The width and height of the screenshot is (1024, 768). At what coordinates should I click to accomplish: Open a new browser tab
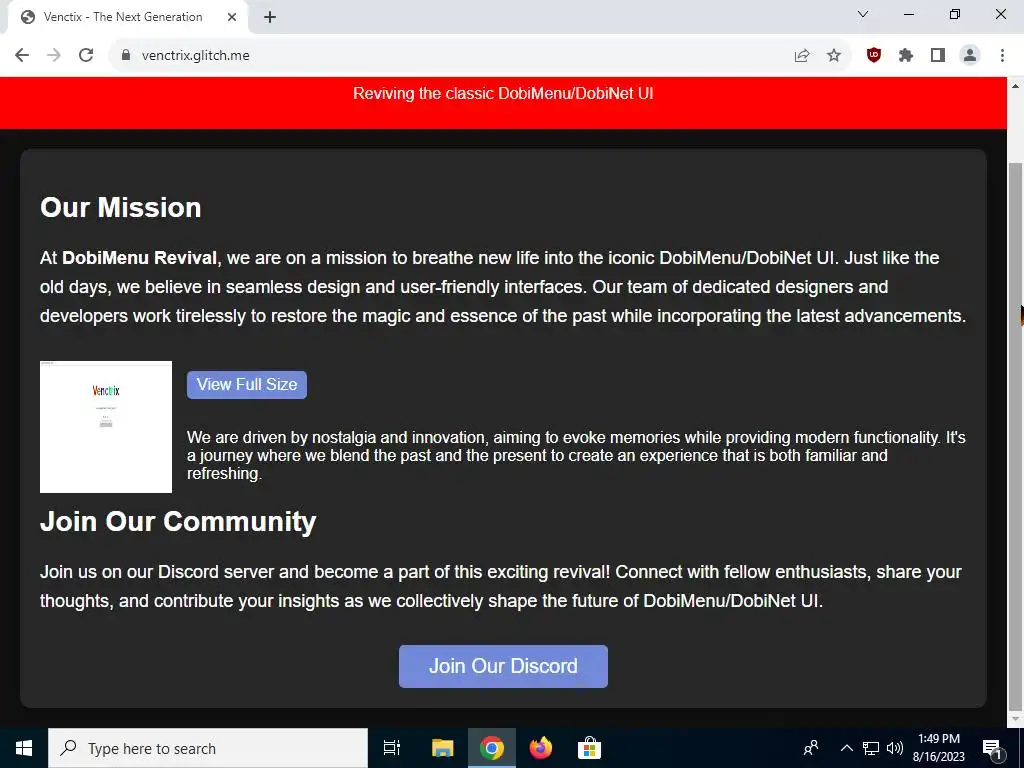pyautogui.click(x=270, y=17)
